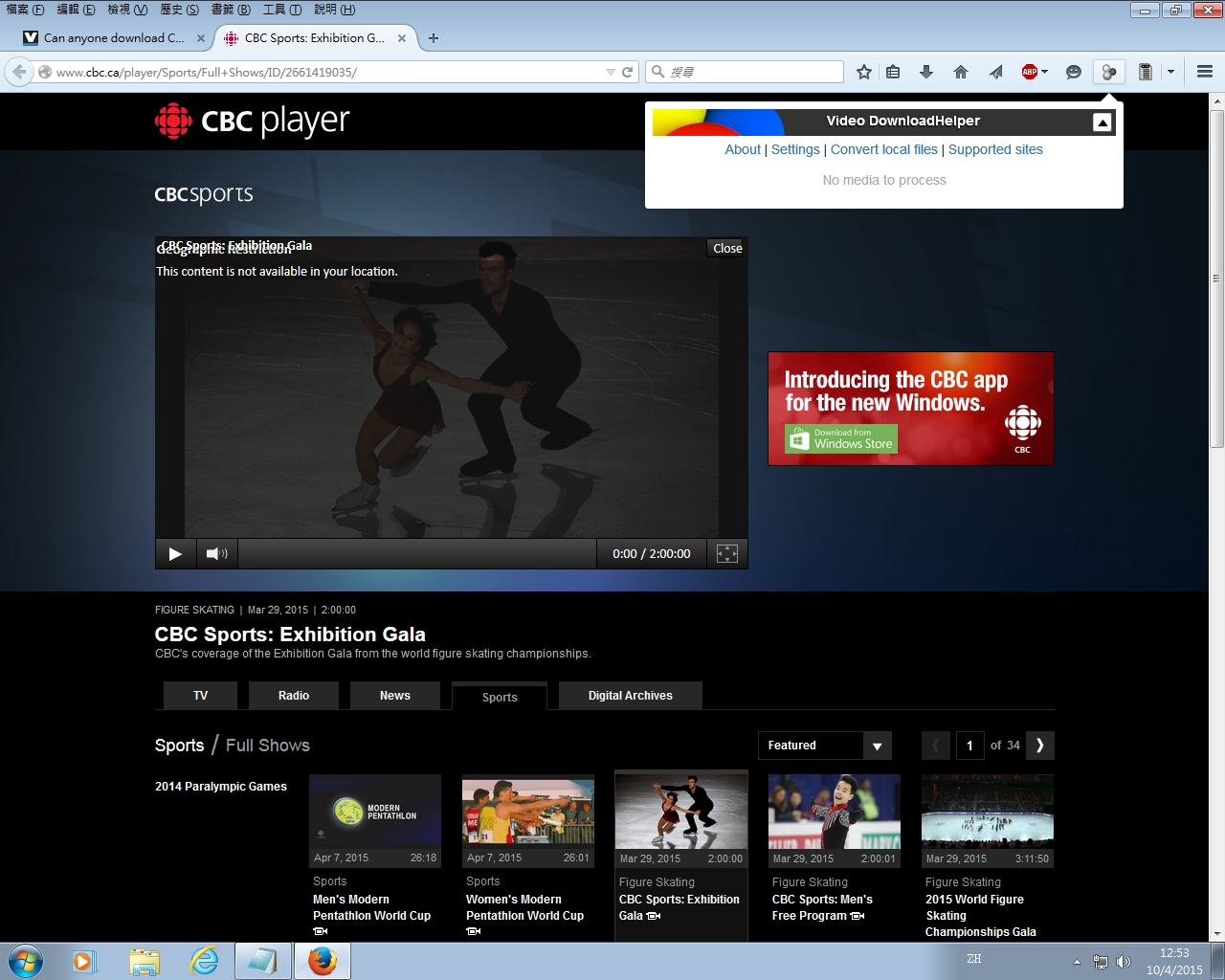Screen dimensions: 1225x980
Task: Expand the toolbar overflow dropdown arrow
Action: click(x=1170, y=72)
